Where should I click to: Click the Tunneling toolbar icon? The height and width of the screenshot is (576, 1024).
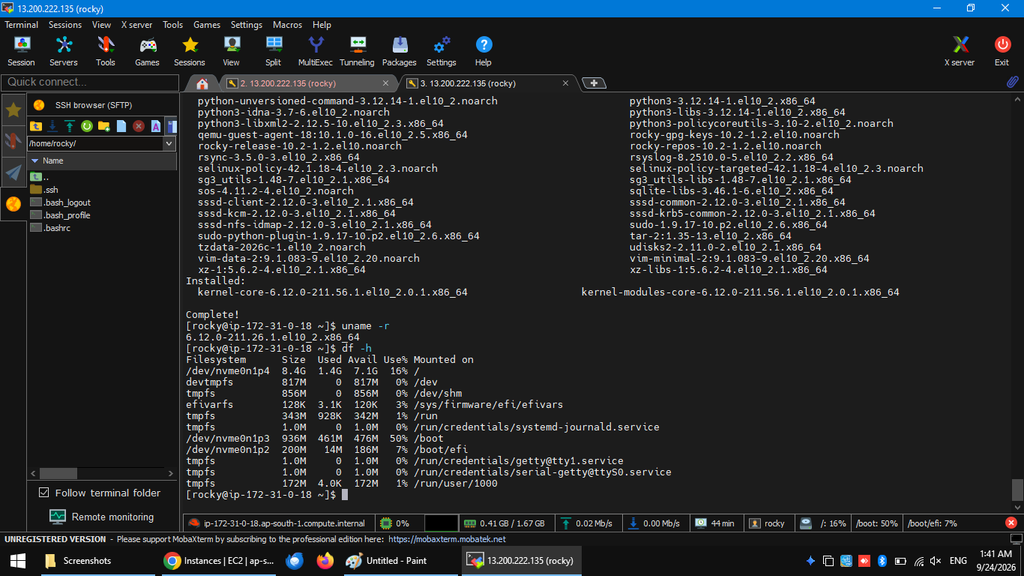357,51
